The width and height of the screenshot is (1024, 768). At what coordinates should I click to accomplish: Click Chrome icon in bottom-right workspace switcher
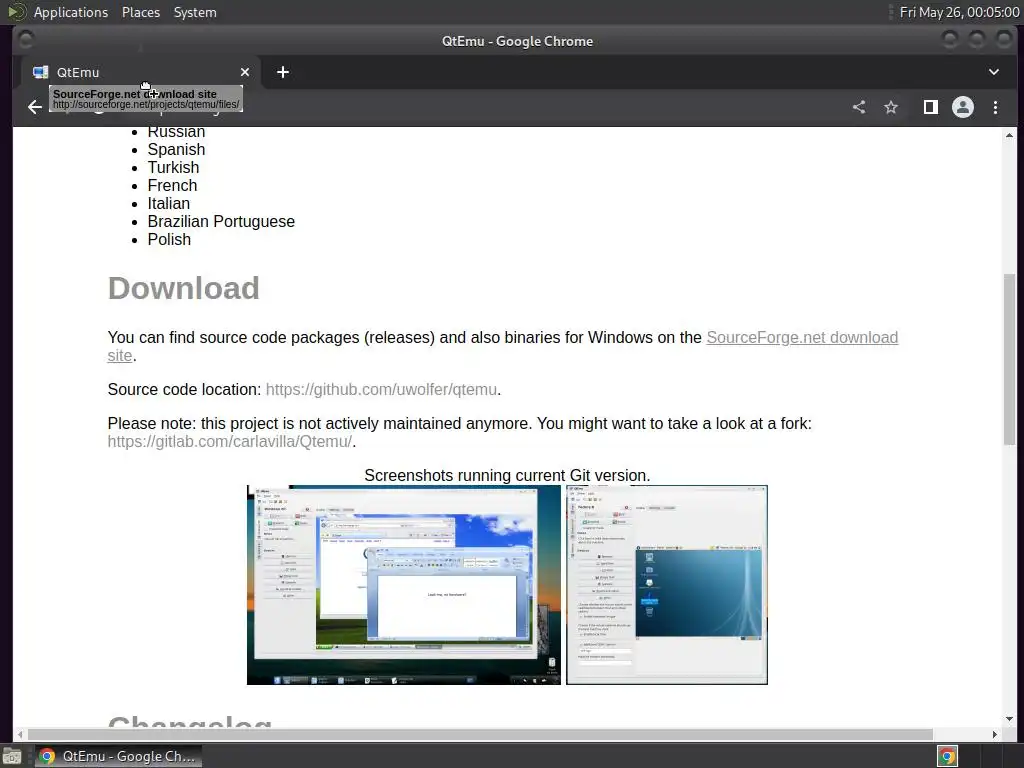(947, 757)
